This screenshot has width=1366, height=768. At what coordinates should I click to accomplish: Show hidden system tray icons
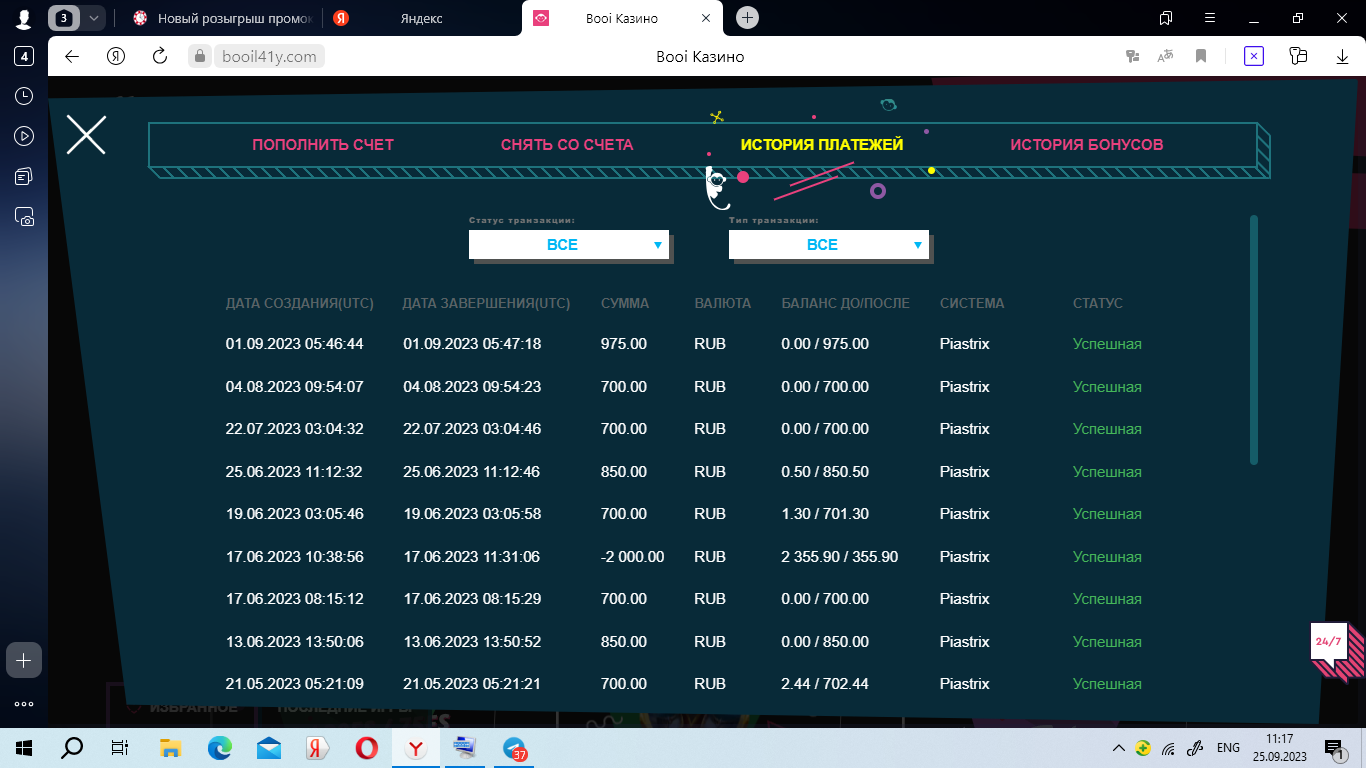(1119, 747)
